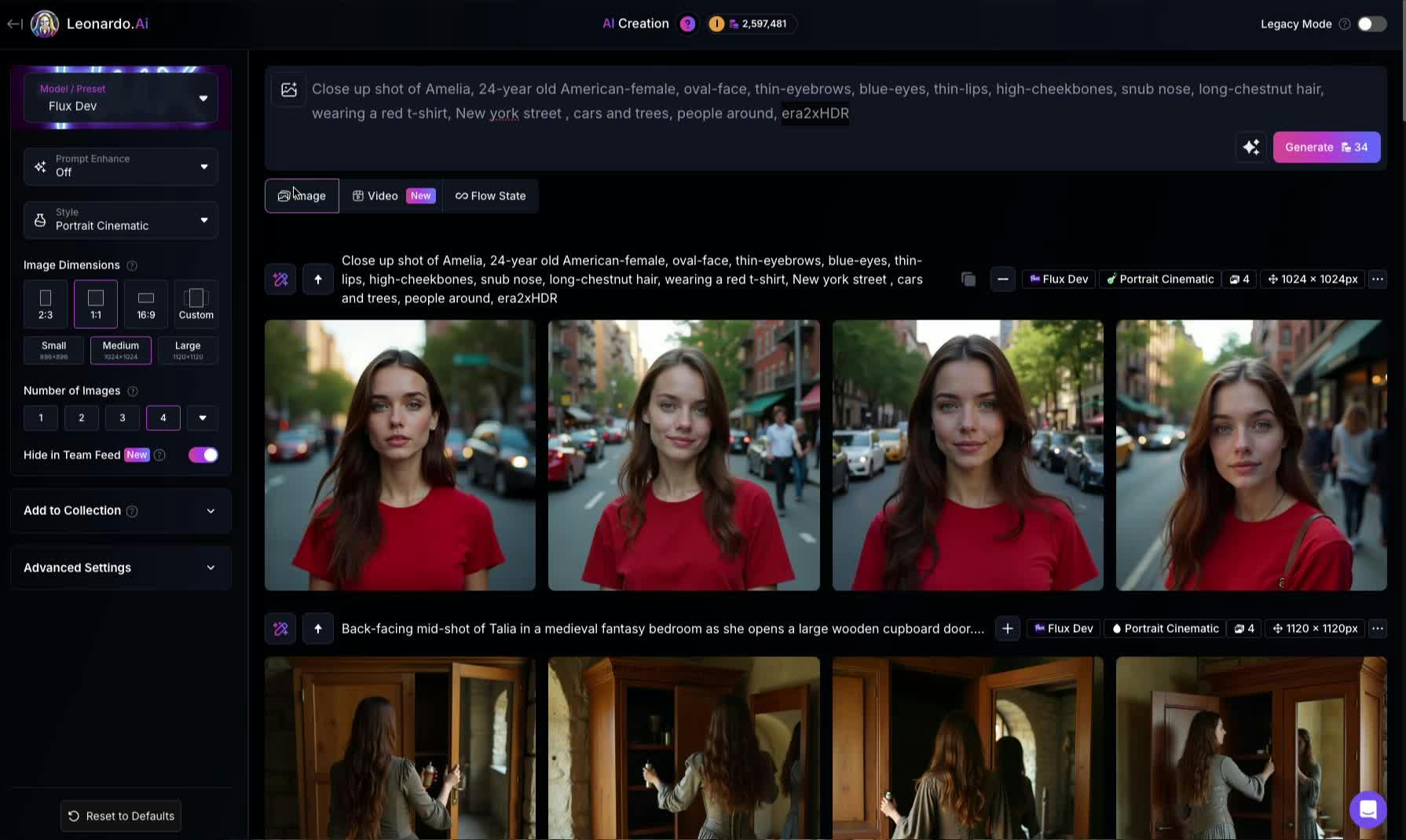The width and height of the screenshot is (1406, 840).
Task: Open the token balance 2,597,481
Action: click(752, 24)
